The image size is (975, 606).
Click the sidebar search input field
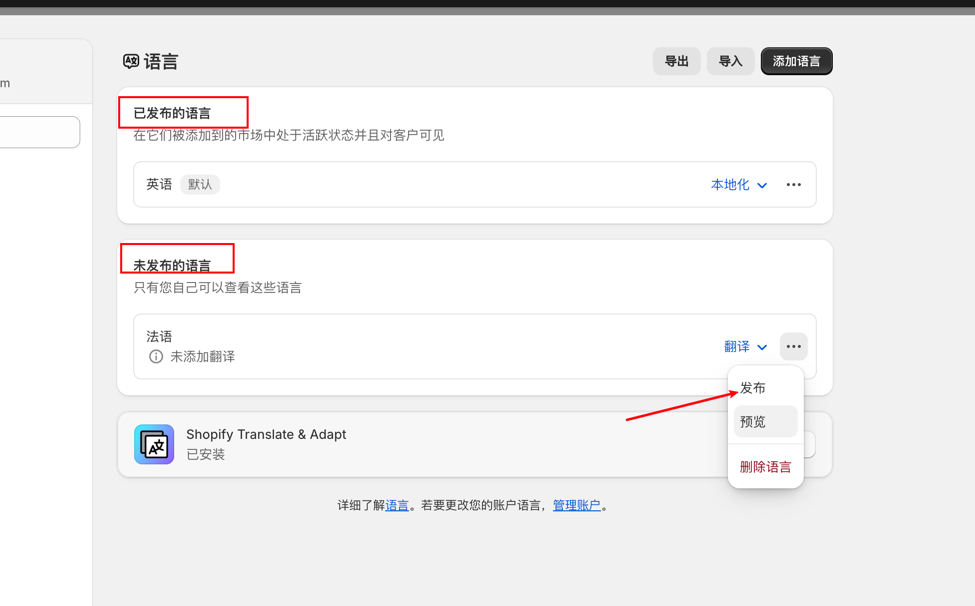(x=39, y=132)
